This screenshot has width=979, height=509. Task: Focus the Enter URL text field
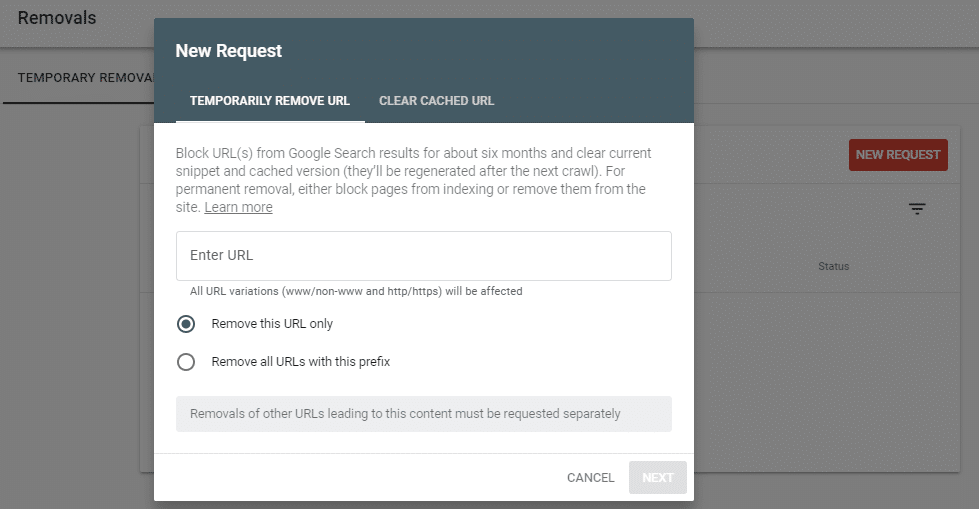(424, 255)
